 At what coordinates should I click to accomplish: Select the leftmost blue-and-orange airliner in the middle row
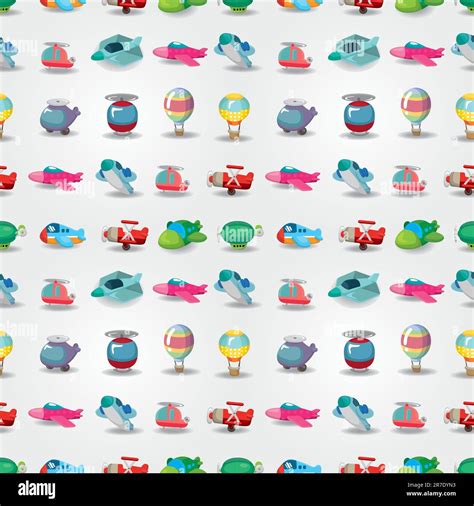pyautogui.click(x=63, y=235)
